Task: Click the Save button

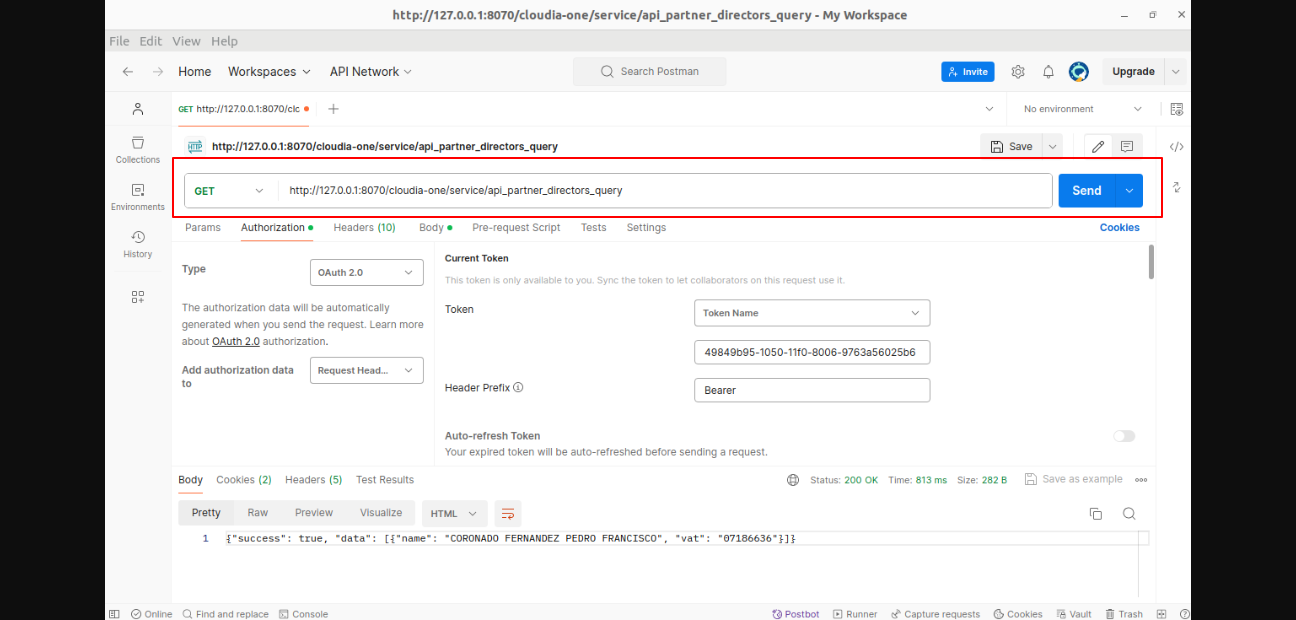Action: tap(1011, 146)
